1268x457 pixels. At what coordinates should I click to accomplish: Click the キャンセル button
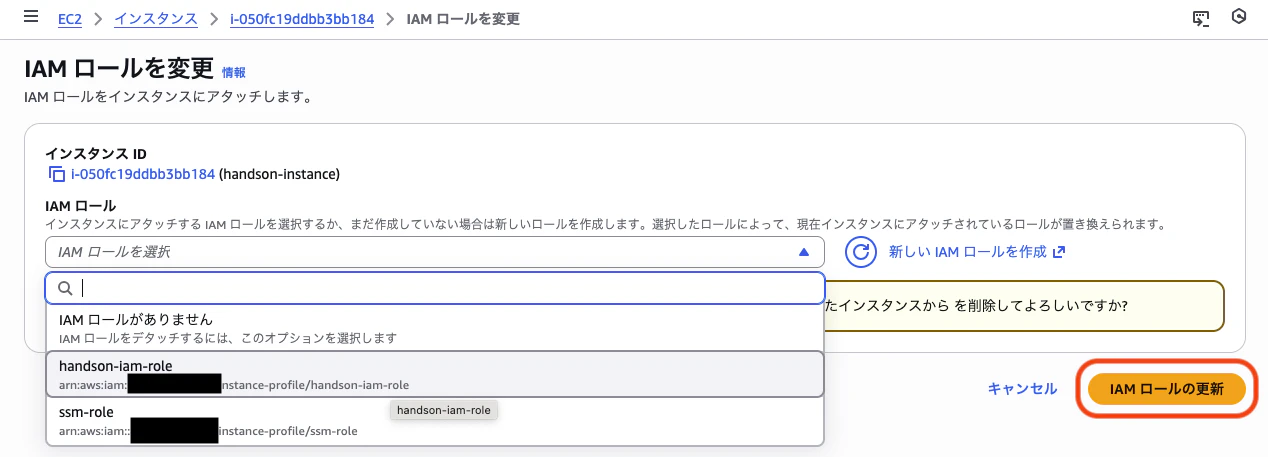[x=1022, y=389]
